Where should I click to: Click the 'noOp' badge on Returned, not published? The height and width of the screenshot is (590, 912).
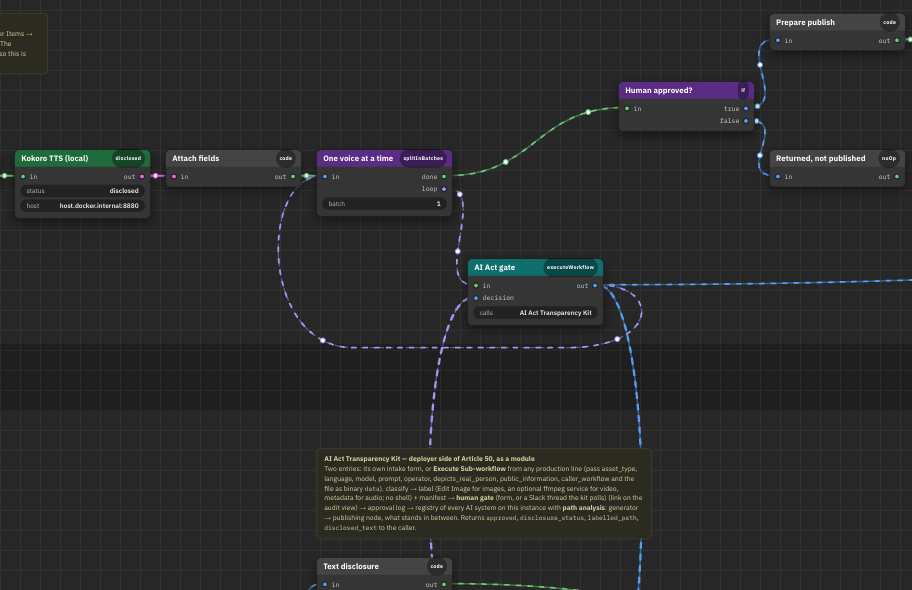click(x=889, y=158)
